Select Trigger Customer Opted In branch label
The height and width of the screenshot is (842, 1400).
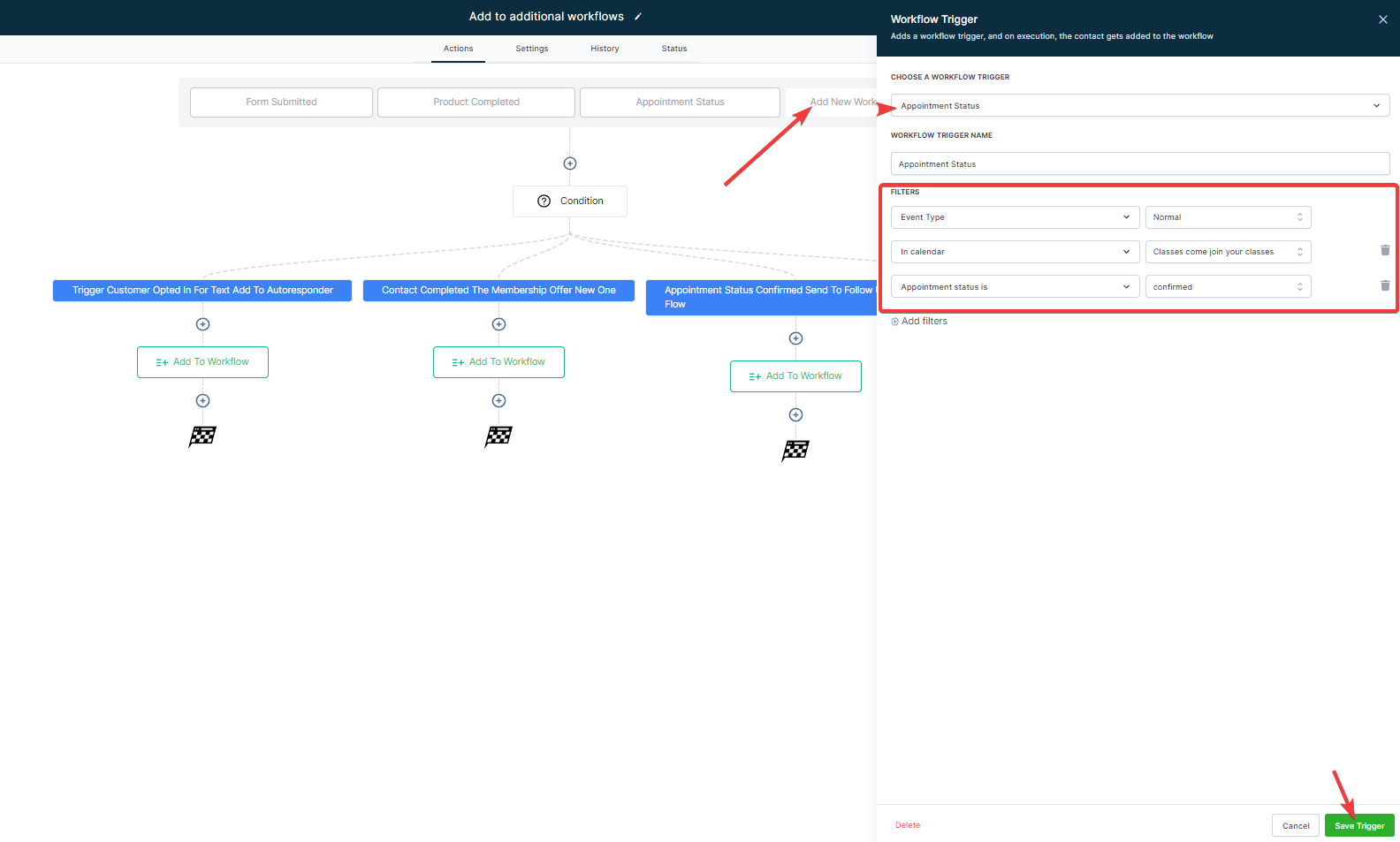pos(202,291)
